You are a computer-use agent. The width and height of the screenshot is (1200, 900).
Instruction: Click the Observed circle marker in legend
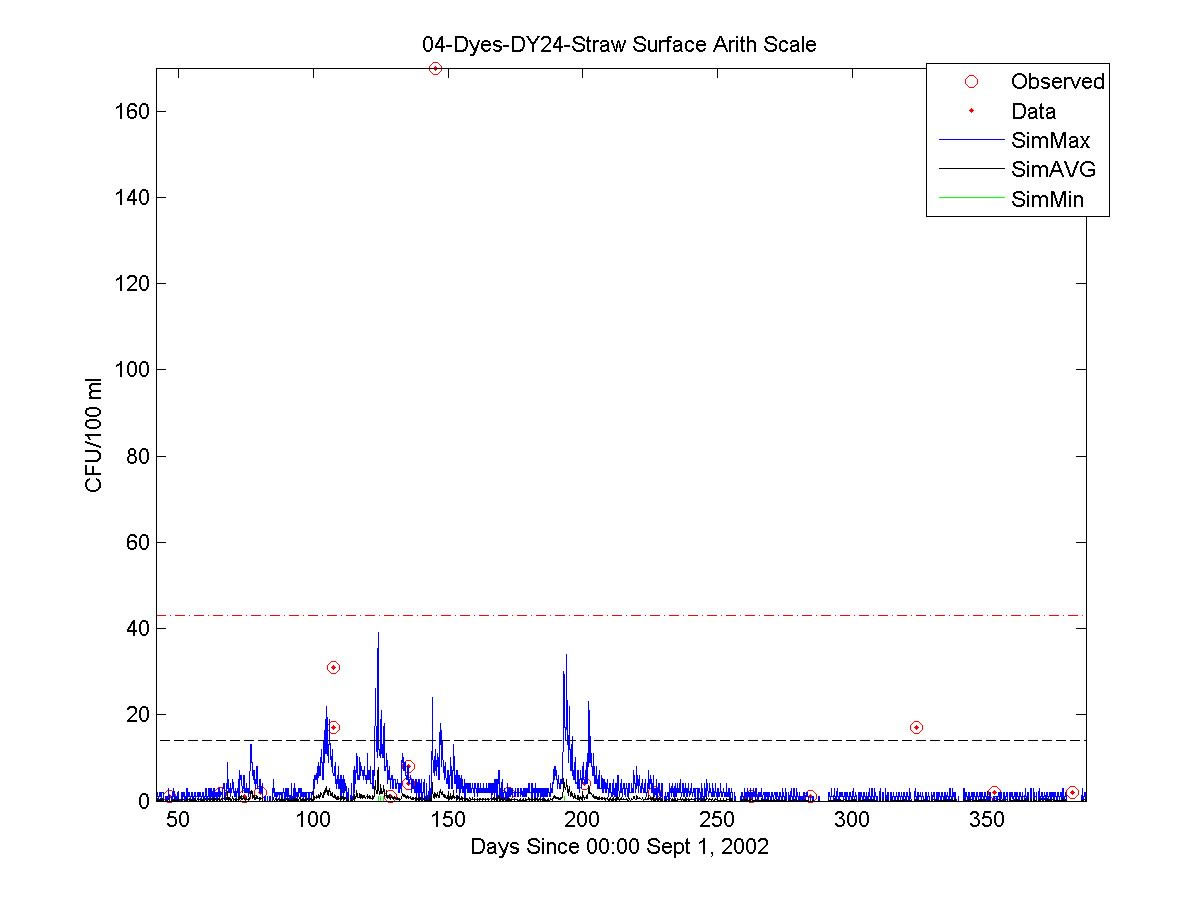969,82
